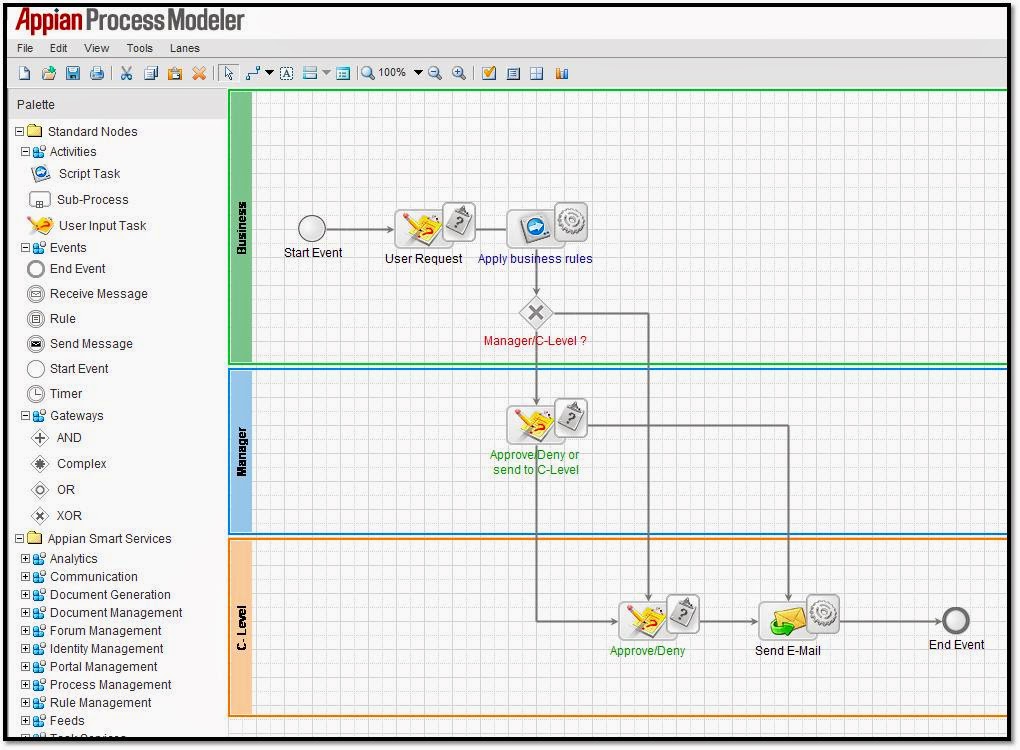The width and height of the screenshot is (1020, 750).
Task: Click the Delete orange X icon
Action: click(x=199, y=74)
